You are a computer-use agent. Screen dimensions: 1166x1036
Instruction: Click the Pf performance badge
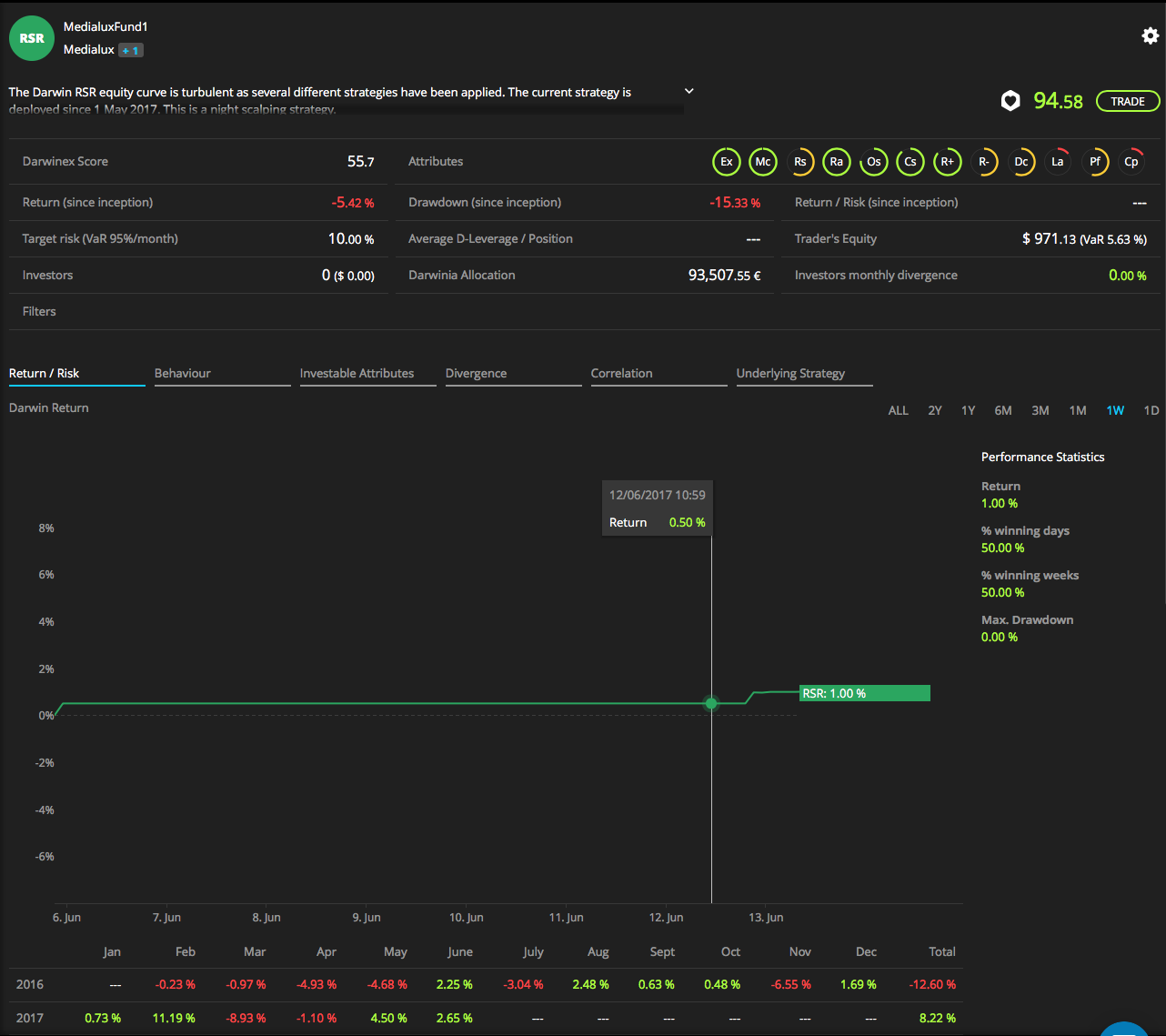tap(1095, 162)
